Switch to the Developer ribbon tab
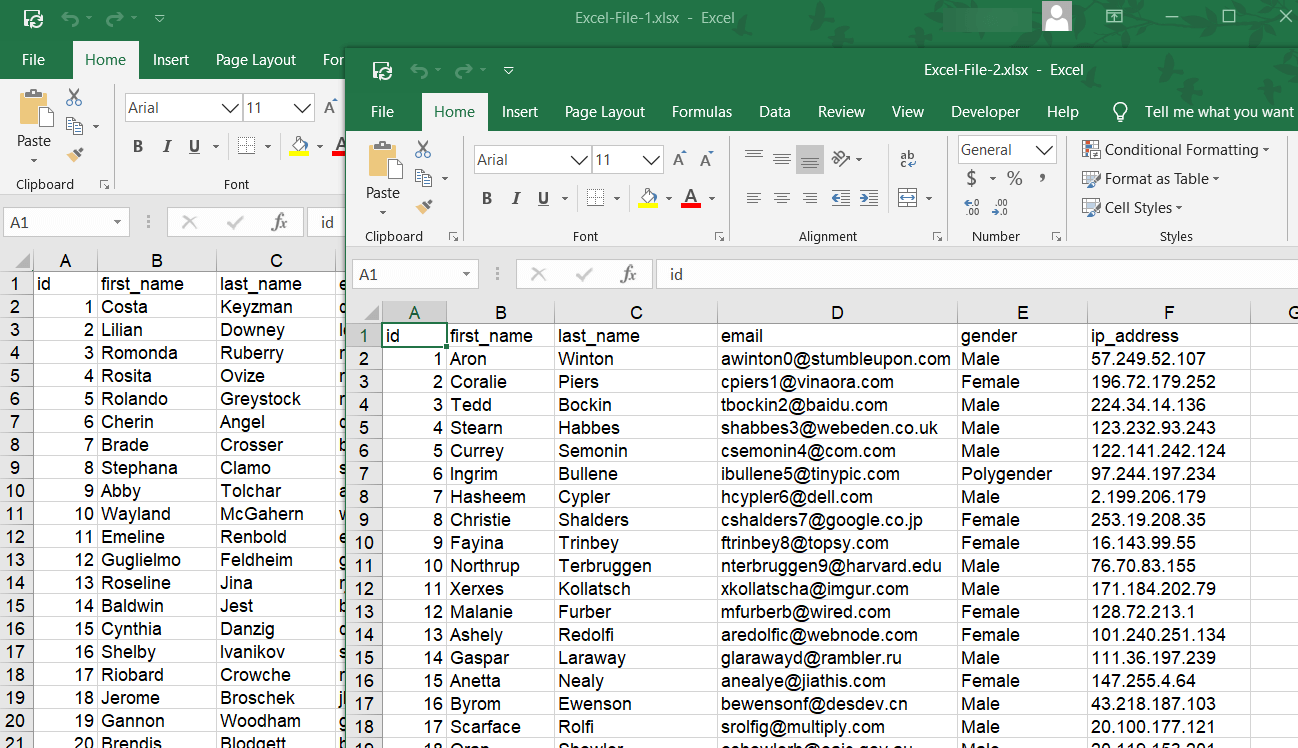This screenshot has width=1298, height=748. tap(985, 112)
